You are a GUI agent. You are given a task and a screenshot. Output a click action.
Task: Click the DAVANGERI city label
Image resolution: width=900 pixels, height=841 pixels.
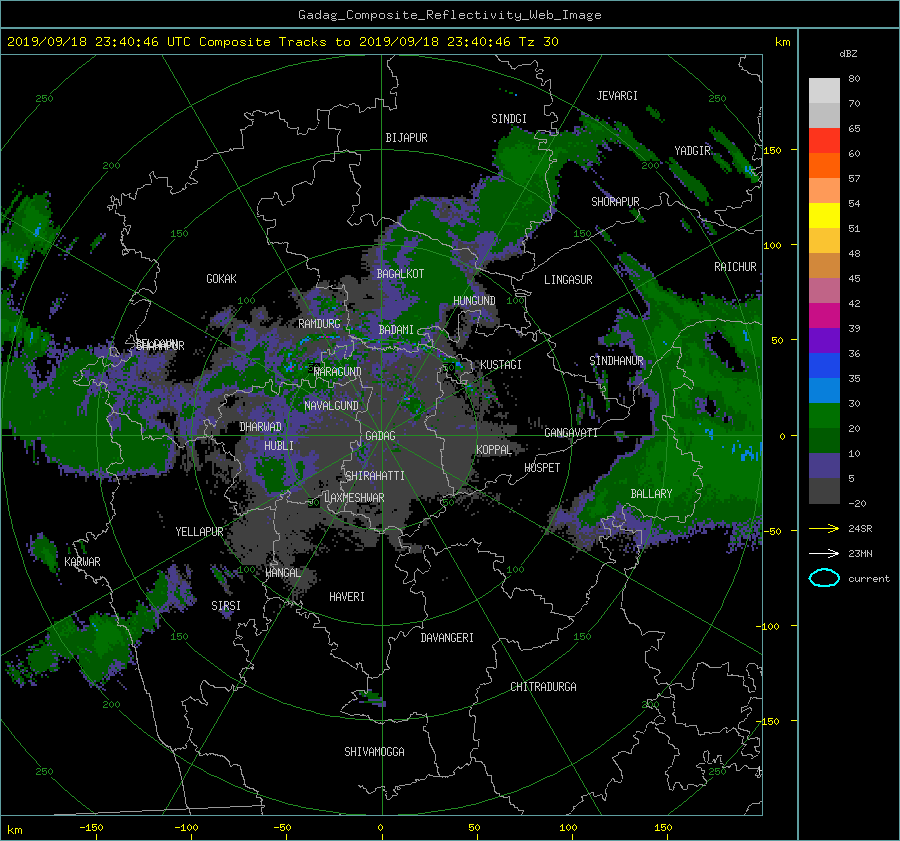coord(447,638)
